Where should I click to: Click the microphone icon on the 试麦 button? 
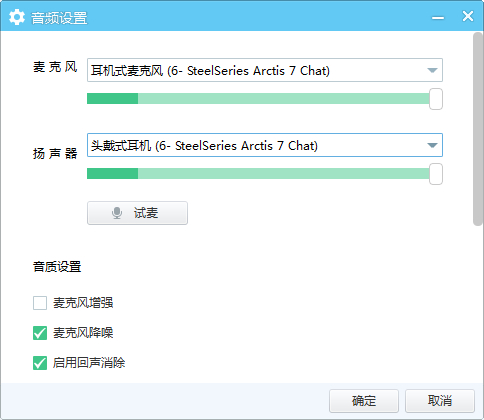[x=117, y=213]
